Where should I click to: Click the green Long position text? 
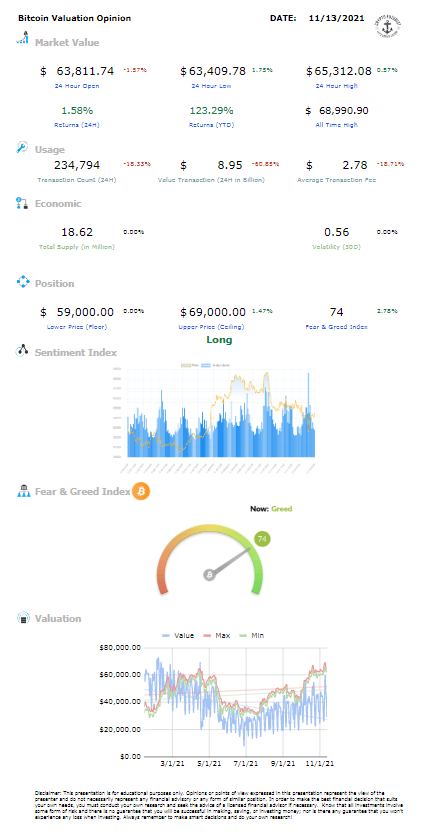tap(220, 340)
